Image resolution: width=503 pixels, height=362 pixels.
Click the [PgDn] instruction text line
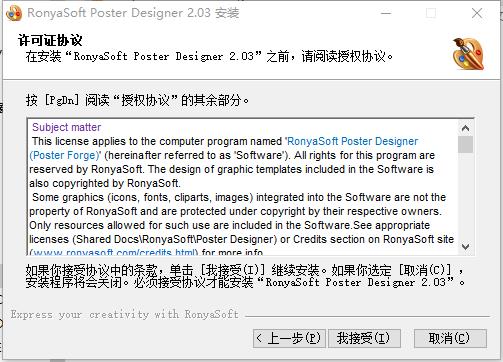pos(137,100)
